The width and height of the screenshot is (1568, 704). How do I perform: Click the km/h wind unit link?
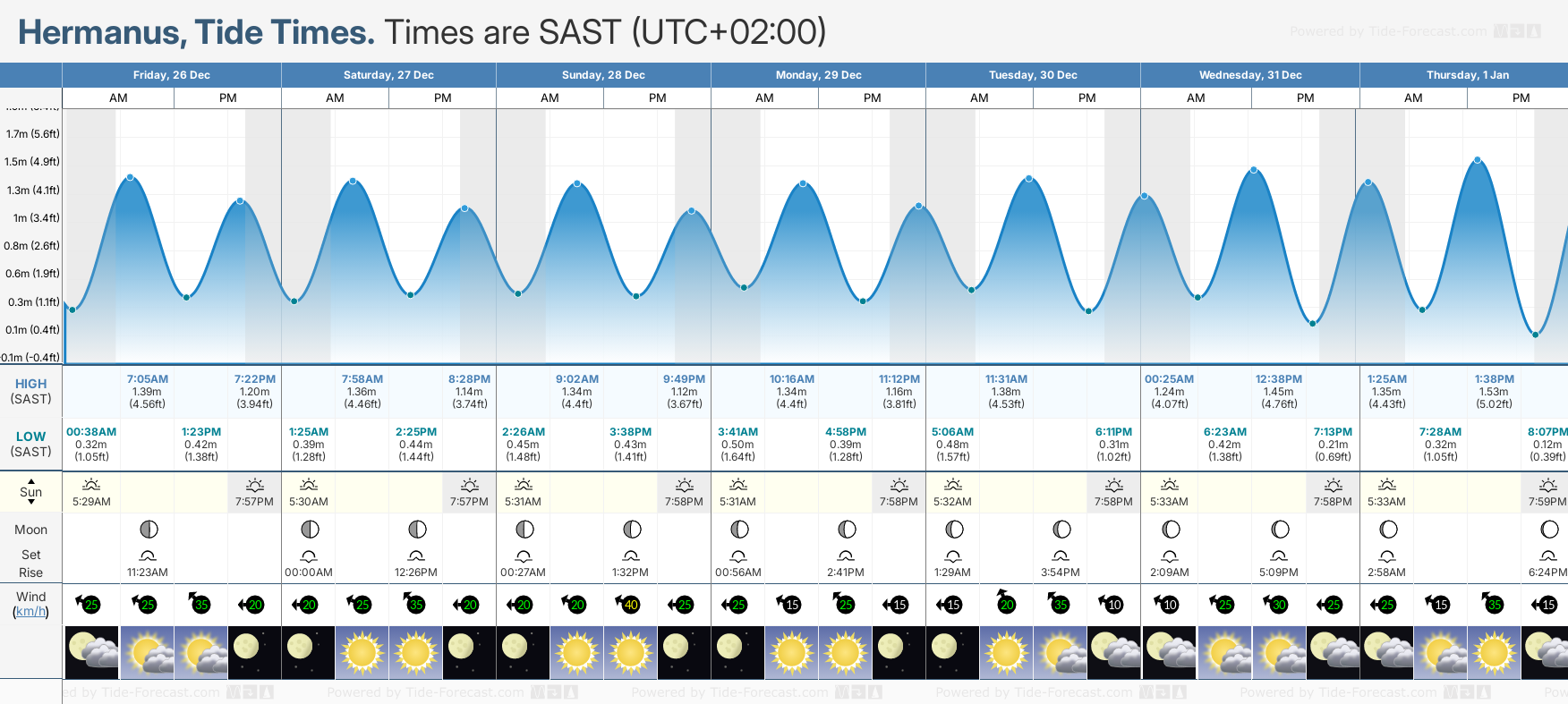click(x=30, y=612)
